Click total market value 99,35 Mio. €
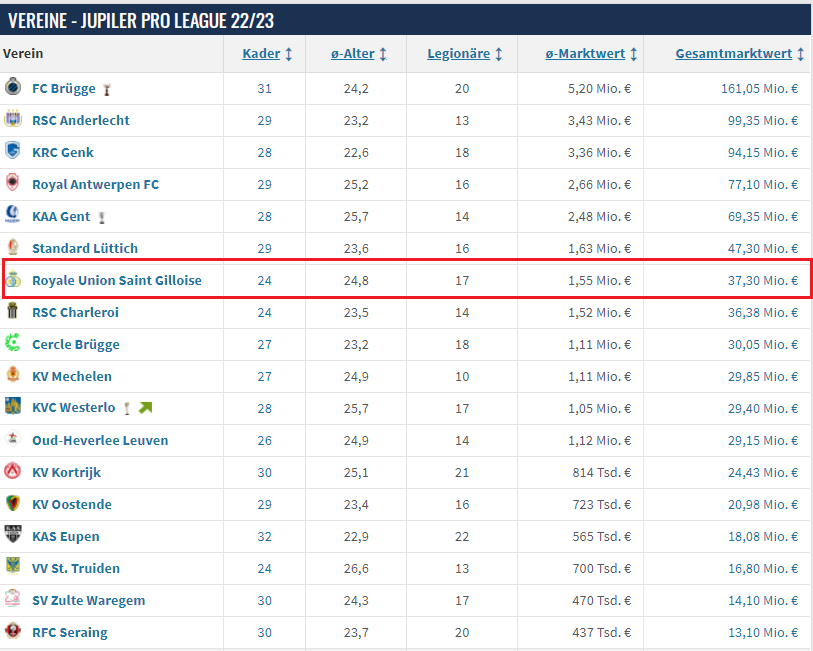 tap(763, 120)
